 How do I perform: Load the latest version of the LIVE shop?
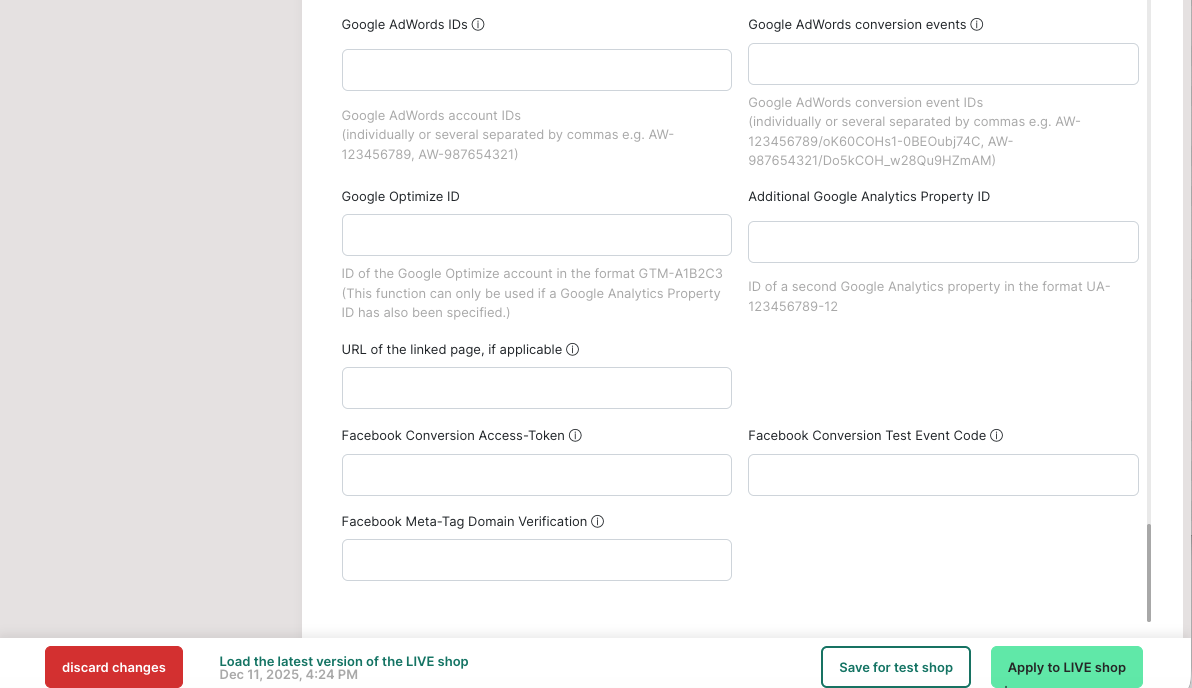(x=343, y=661)
